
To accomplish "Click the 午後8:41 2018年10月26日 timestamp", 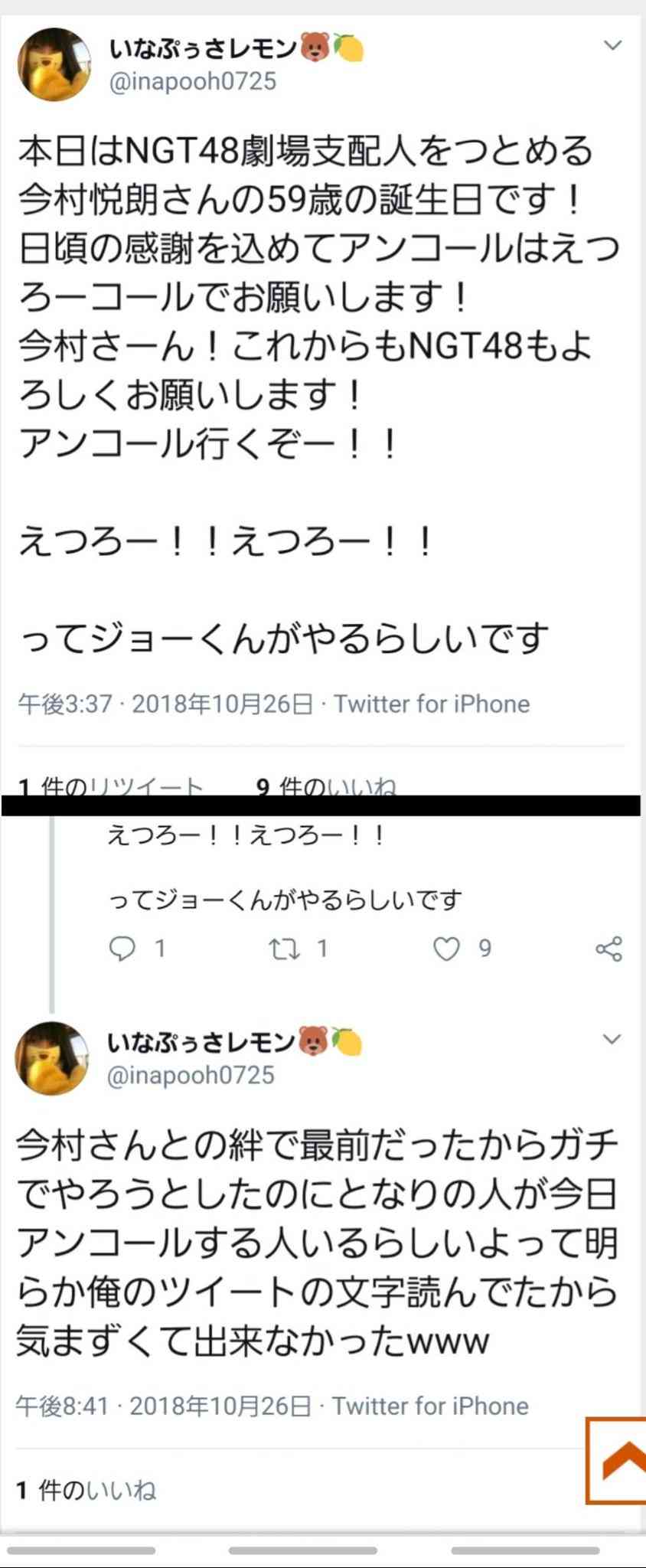I will [164, 1406].
